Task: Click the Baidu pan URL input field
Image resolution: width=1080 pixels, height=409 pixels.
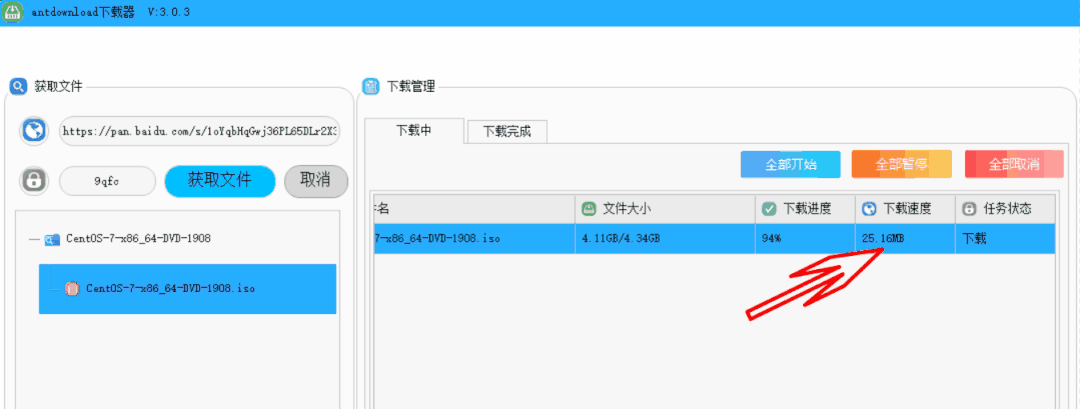Action: click(x=200, y=131)
